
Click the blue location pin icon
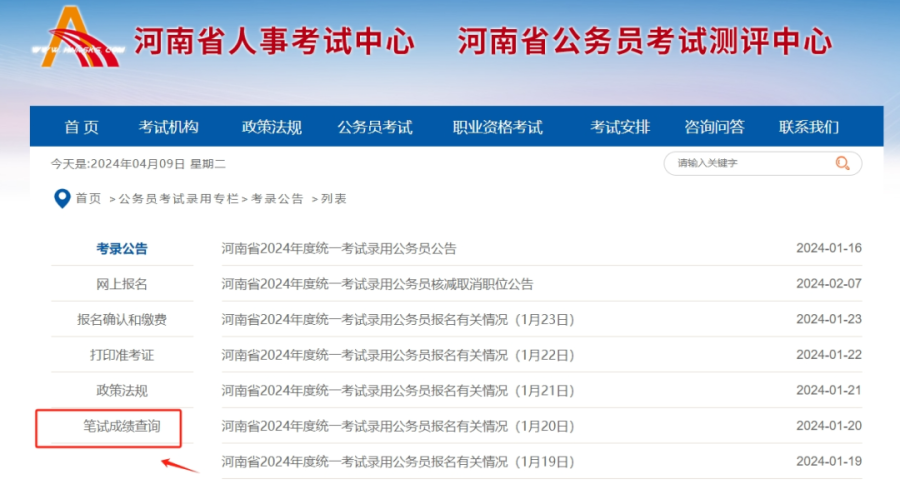(61, 198)
